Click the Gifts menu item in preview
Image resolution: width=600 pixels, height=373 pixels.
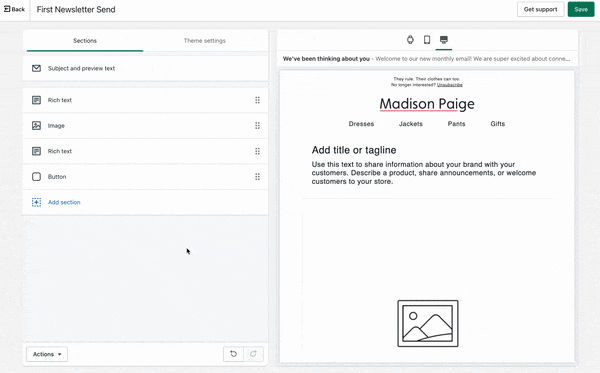[x=497, y=124]
